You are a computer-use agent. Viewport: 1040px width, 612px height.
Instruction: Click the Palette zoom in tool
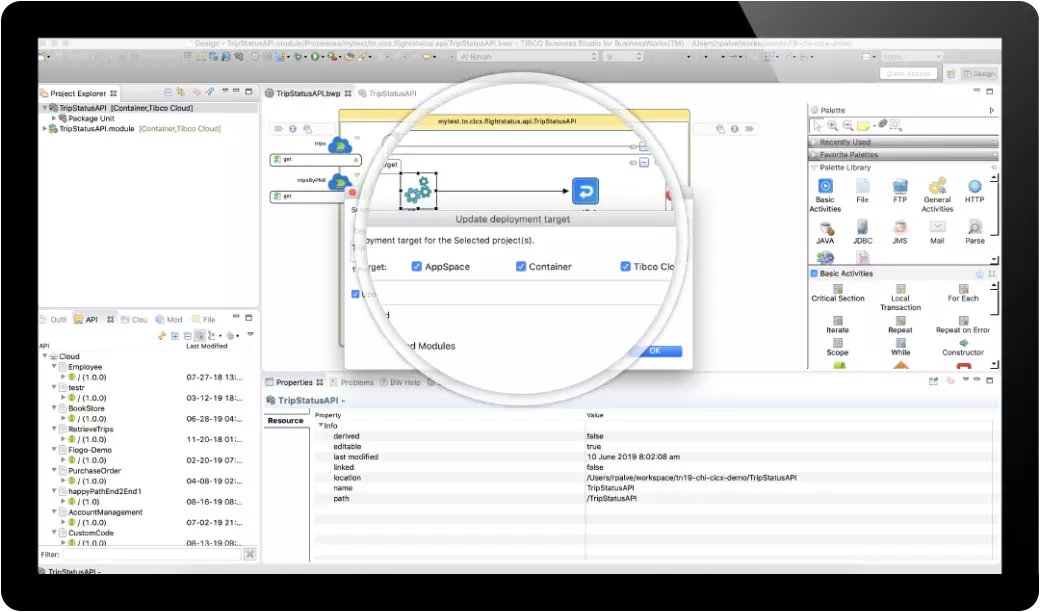(x=832, y=125)
